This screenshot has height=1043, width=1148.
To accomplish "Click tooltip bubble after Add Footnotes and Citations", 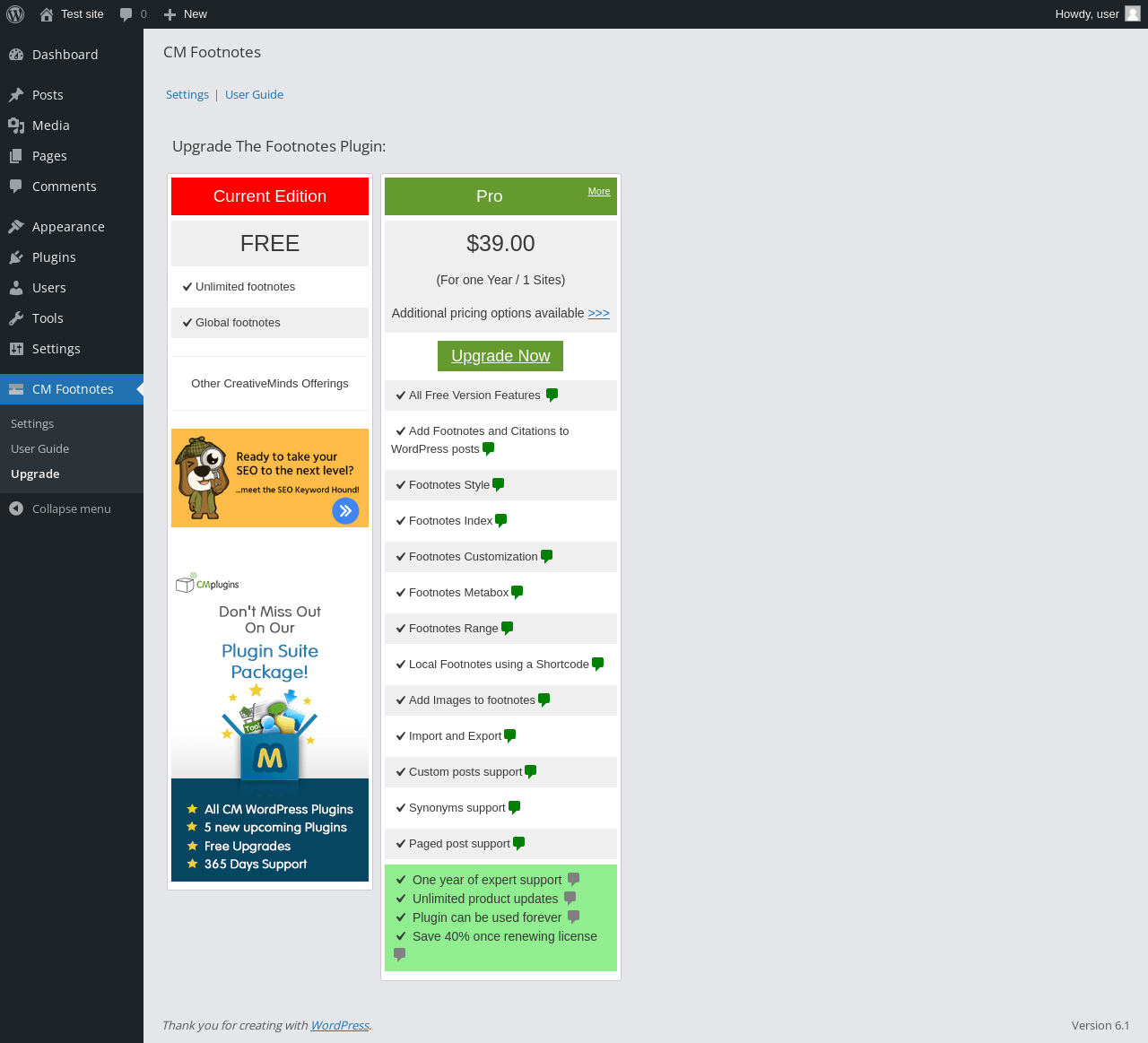I will click(489, 449).
